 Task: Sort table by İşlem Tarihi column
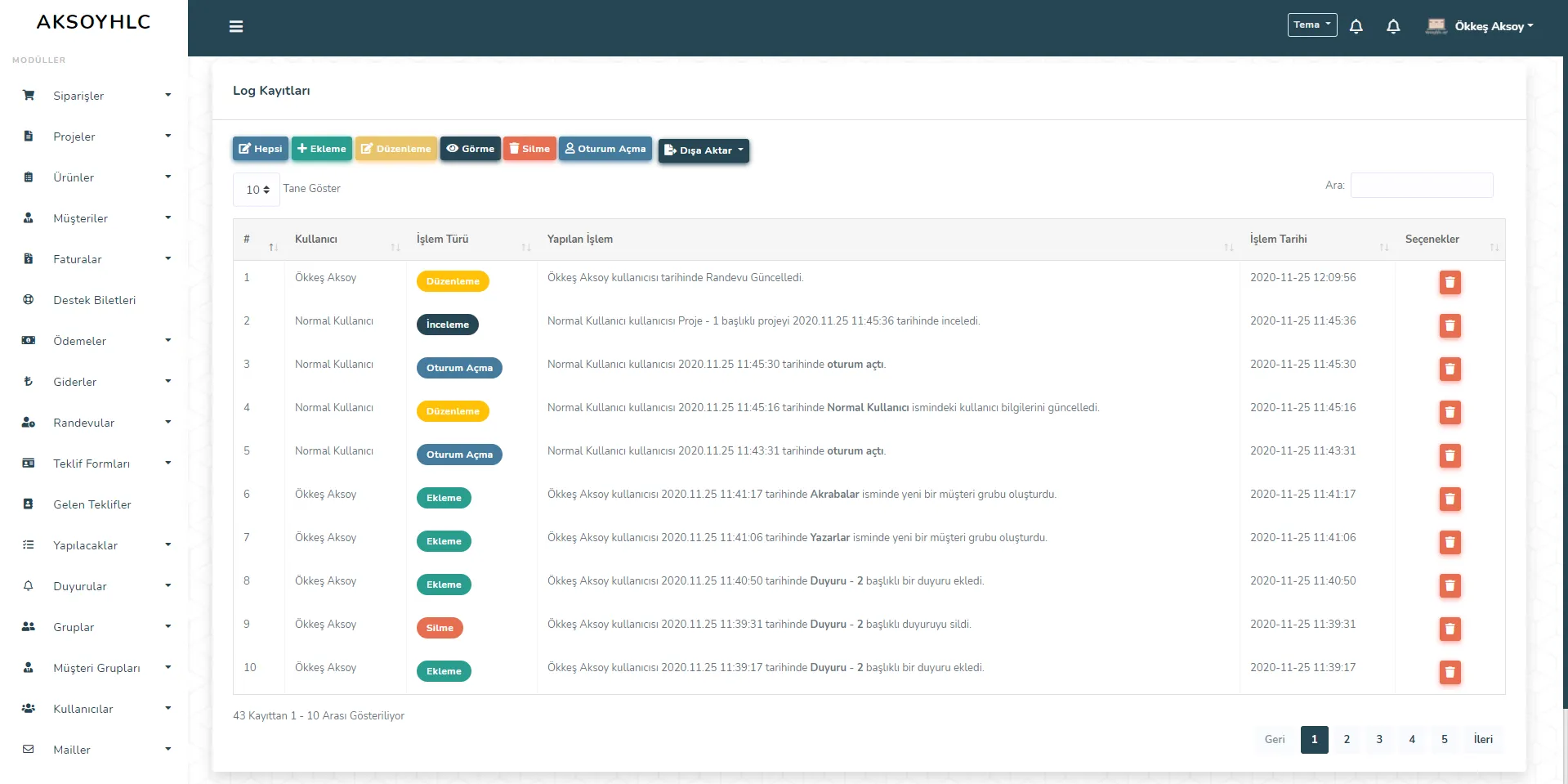tap(1316, 240)
